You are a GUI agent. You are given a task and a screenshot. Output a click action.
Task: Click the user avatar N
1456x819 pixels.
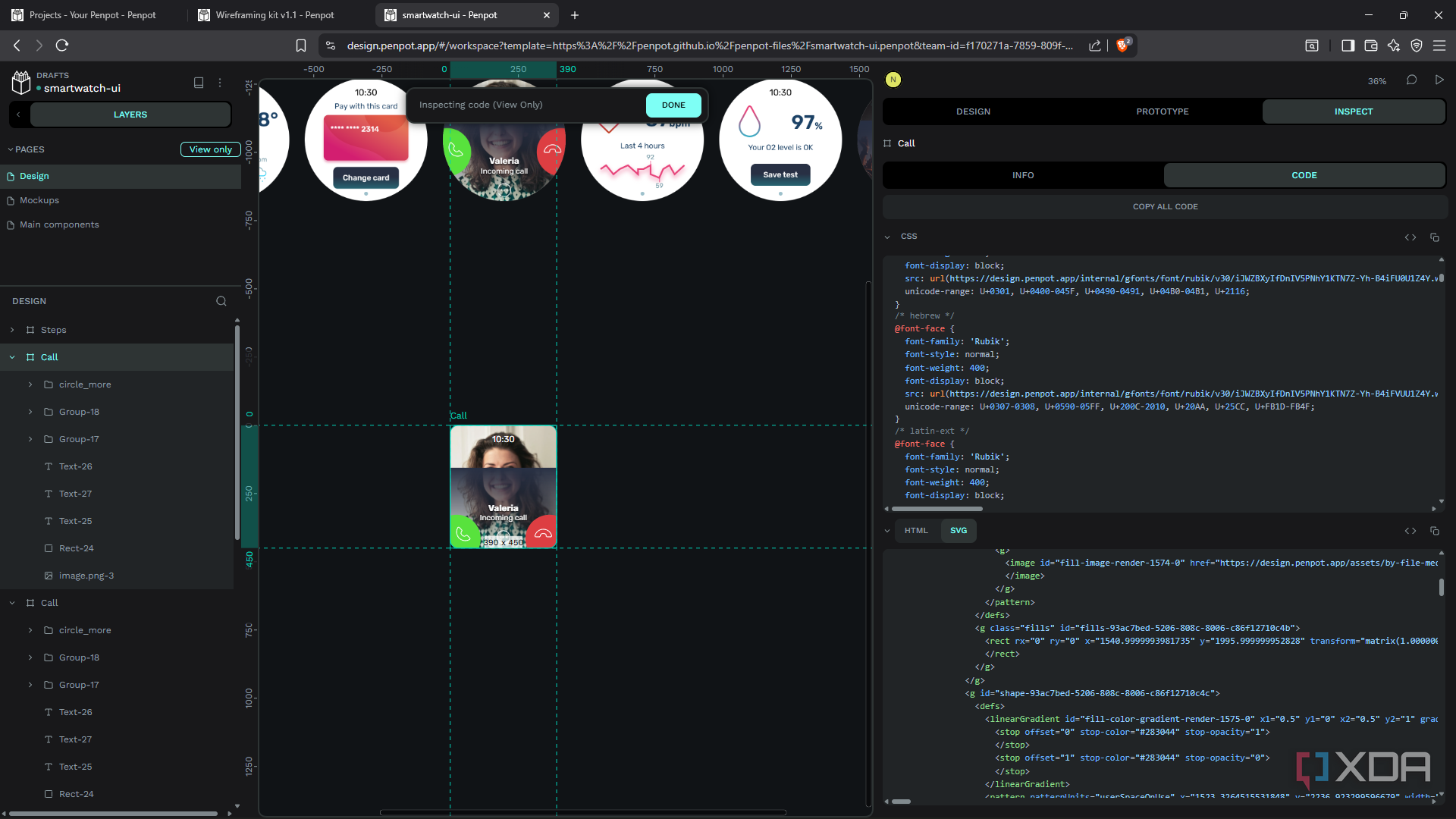tap(893, 80)
